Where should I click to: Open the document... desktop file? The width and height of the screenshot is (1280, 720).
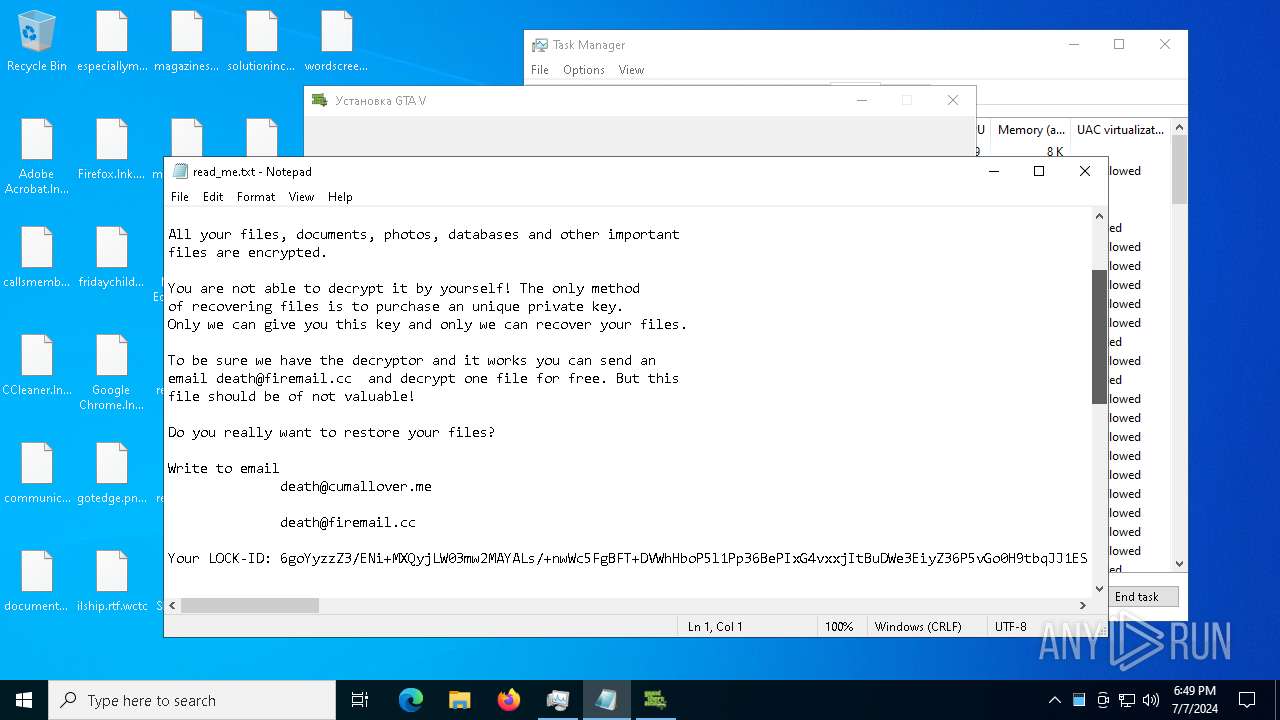click(x=37, y=581)
